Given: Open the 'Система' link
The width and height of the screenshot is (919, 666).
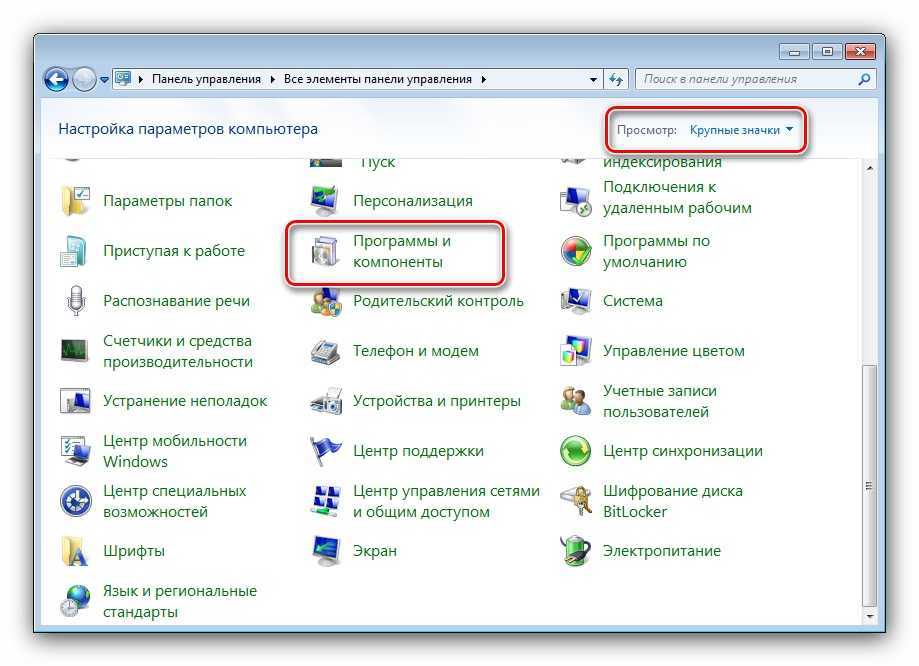Looking at the screenshot, I should tap(632, 301).
